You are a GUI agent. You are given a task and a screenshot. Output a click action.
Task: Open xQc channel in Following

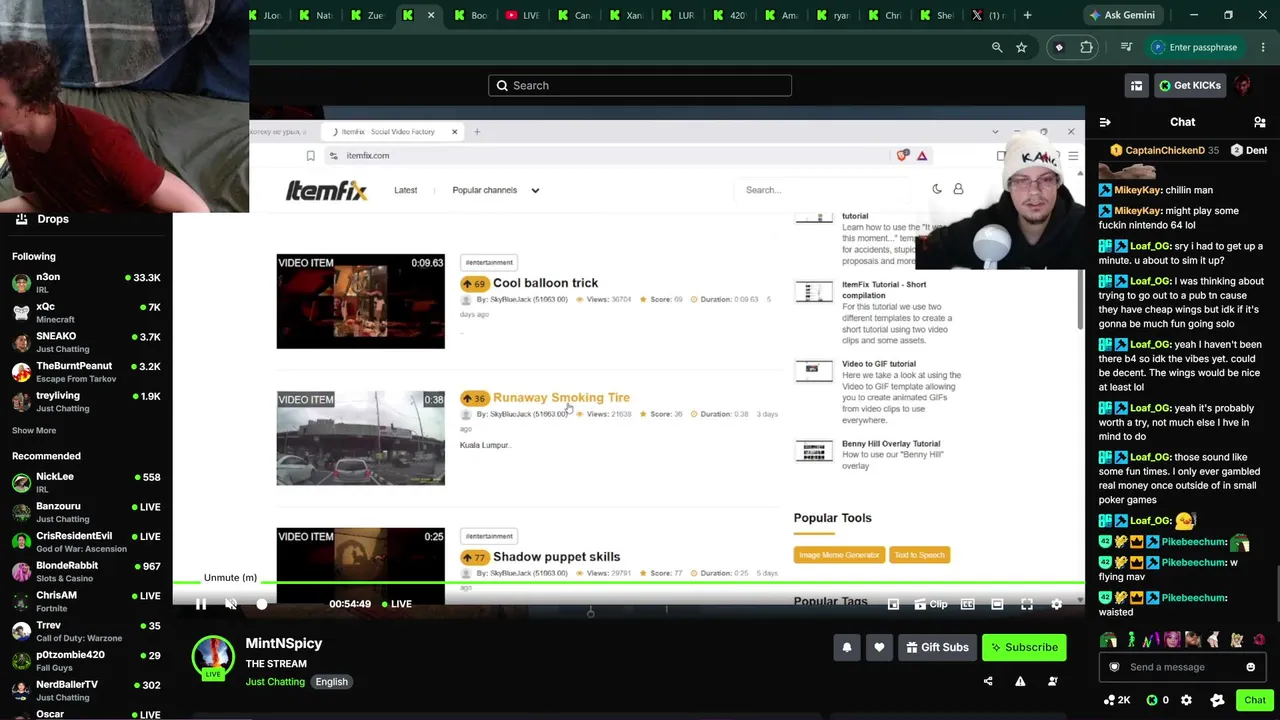pos(86,312)
